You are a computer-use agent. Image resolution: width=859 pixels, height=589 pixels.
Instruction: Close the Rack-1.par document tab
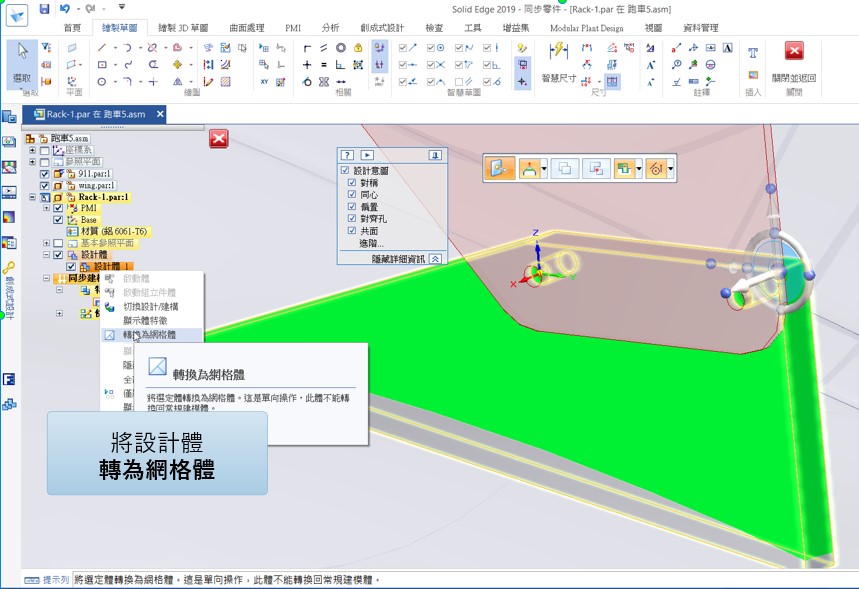(160, 114)
